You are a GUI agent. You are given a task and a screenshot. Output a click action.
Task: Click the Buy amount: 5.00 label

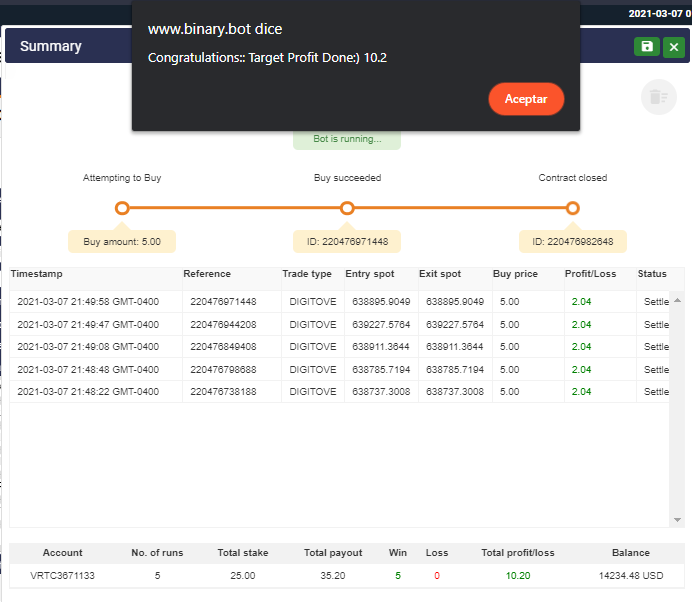122,241
